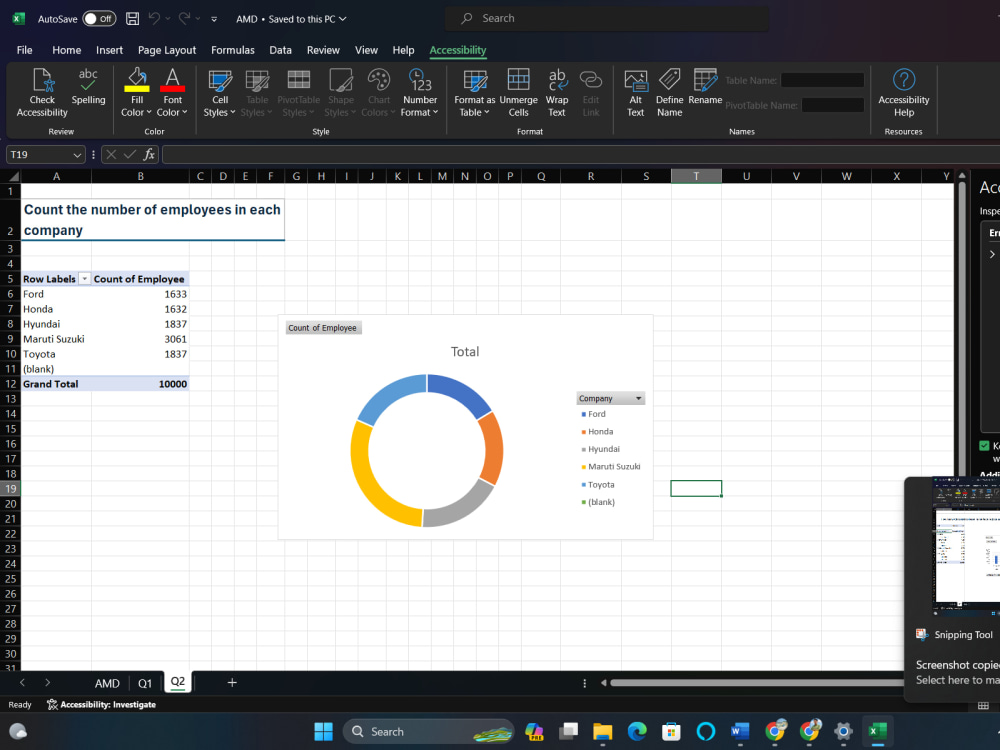Open the Company filter on the chart
Image resolution: width=1000 pixels, height=750 pixels.
coord(640,397)
